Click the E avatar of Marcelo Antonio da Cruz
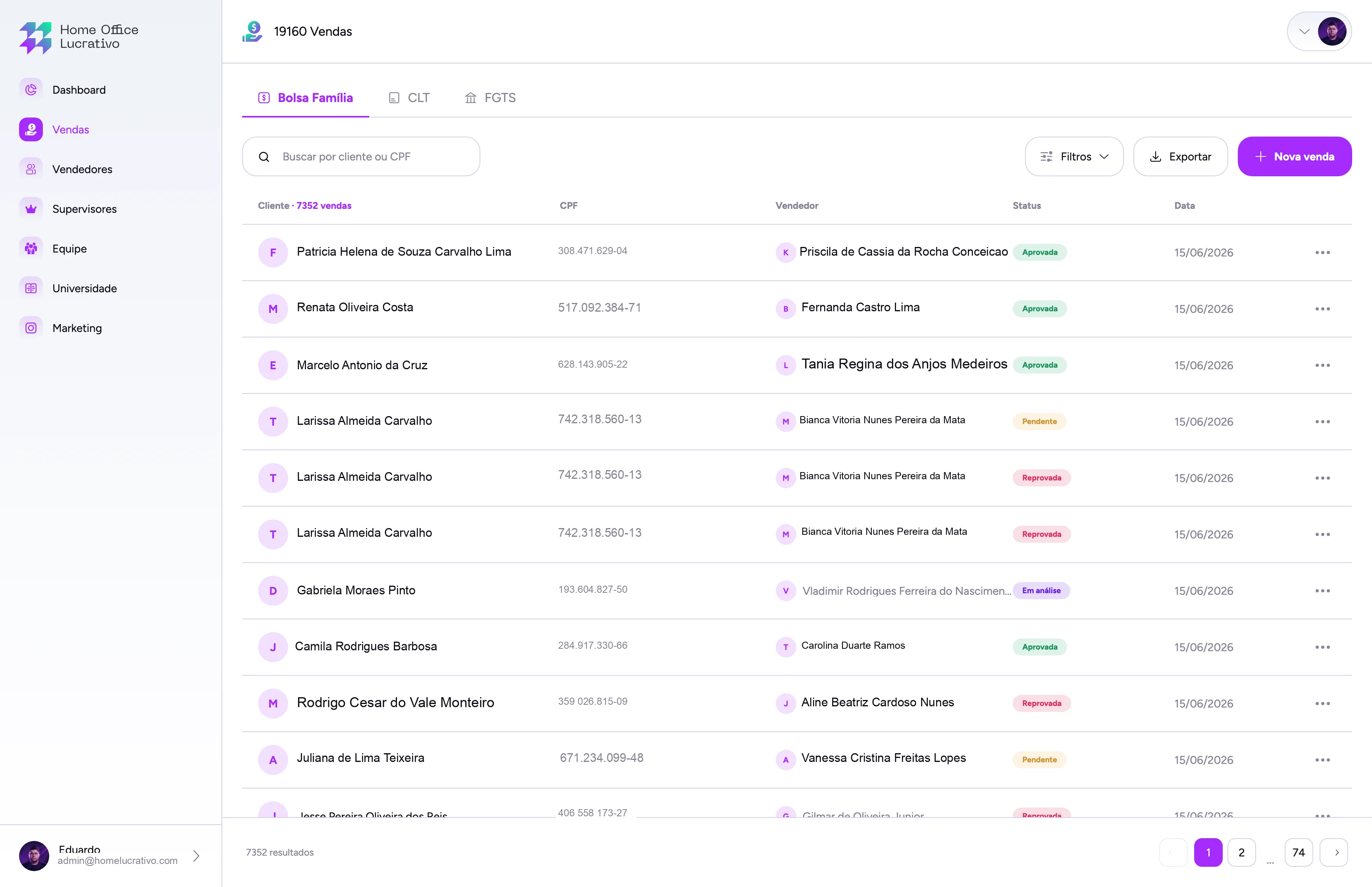The image size is (1372, 887). pyautogui.click(x=273, y=366)
